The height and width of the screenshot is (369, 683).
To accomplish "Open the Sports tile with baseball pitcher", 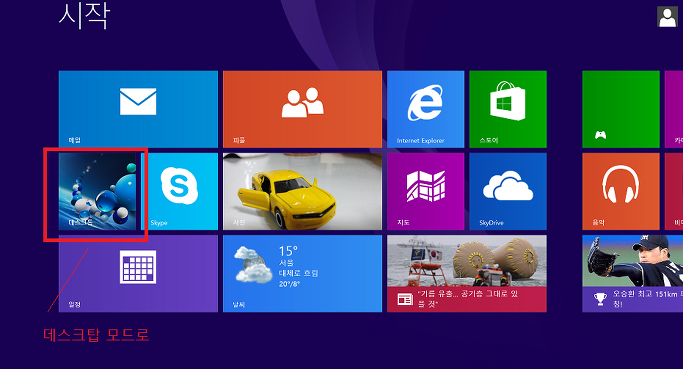I will (632, 274).
